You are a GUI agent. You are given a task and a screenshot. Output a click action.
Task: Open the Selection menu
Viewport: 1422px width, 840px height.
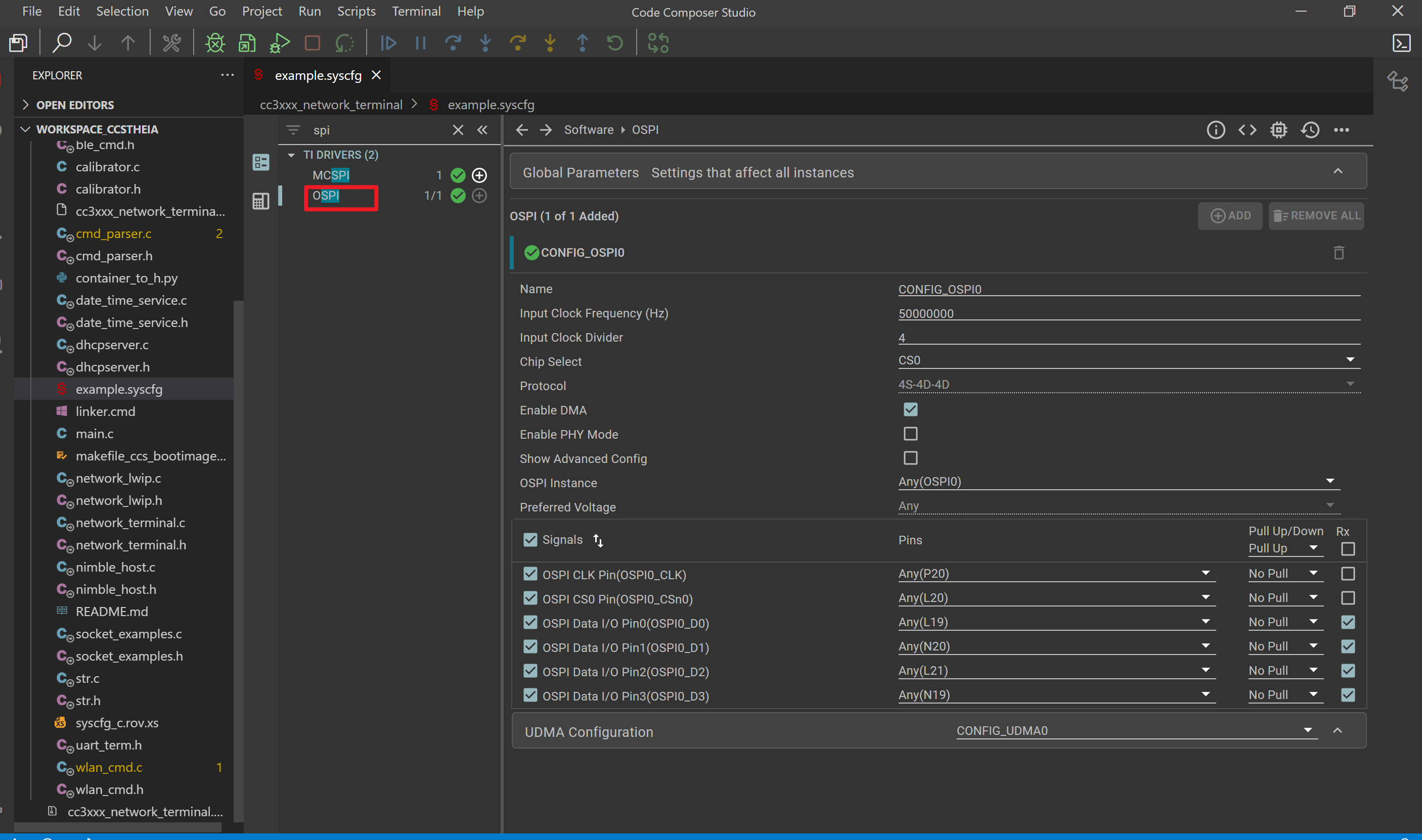click(x=122, y=11)
